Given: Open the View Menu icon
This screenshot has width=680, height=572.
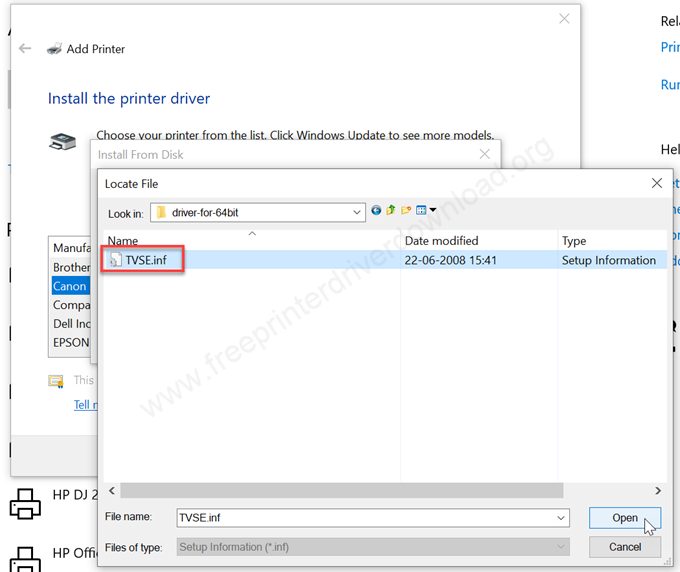Looking at the screenshot, I should coord(421,210).
